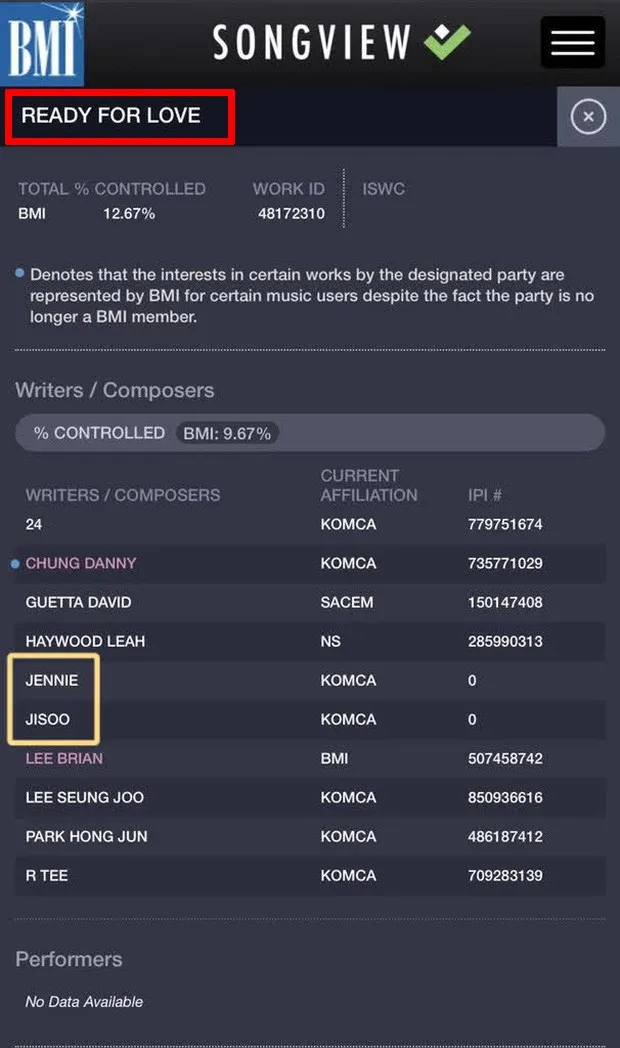Open writer LEE BRIAN link
620x1048 pixels.
64,759
